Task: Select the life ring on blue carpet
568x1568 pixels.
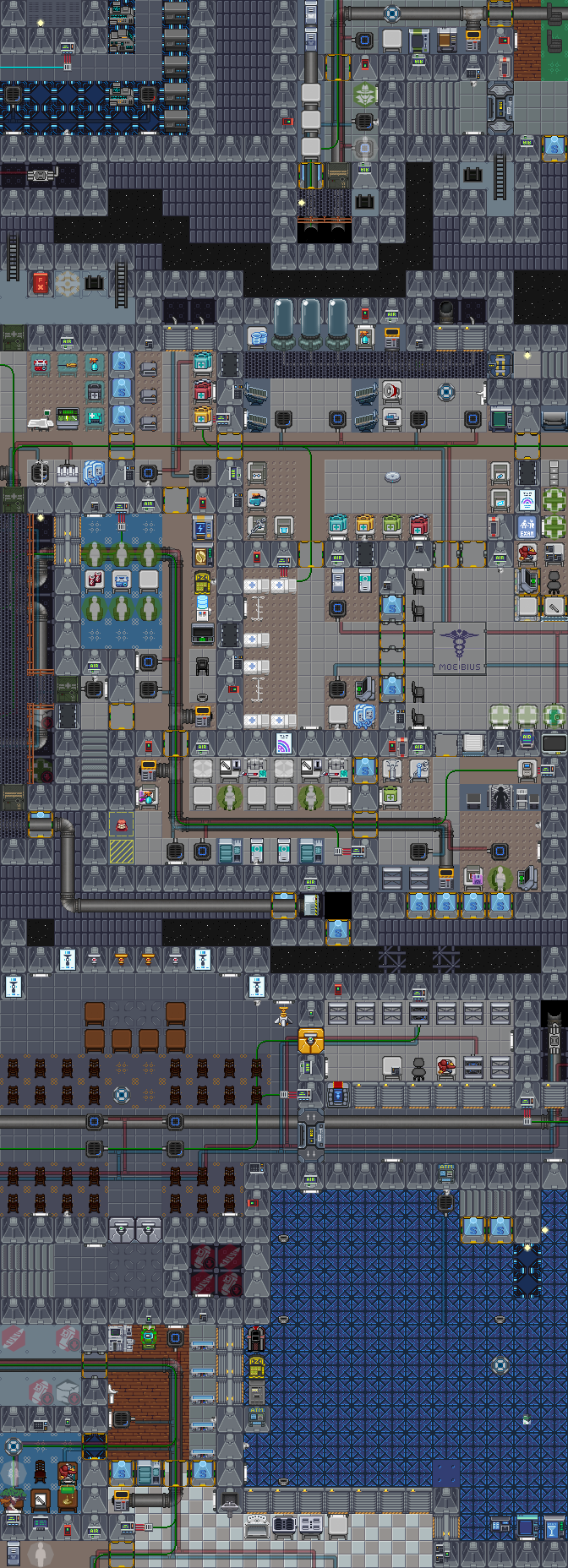Action: 500,1364
